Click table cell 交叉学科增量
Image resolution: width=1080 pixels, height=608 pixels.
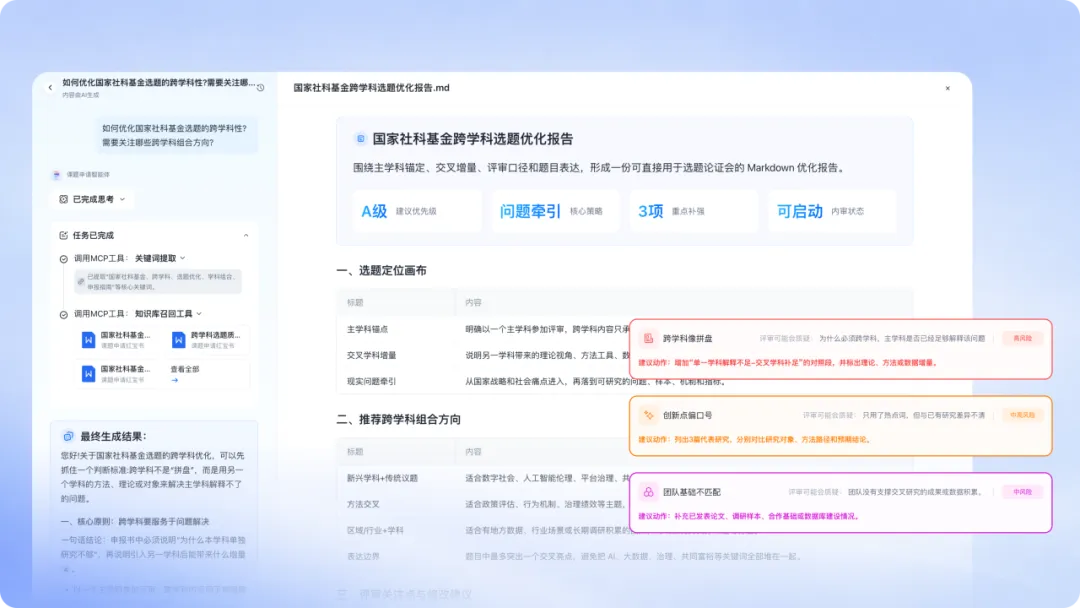371,355
